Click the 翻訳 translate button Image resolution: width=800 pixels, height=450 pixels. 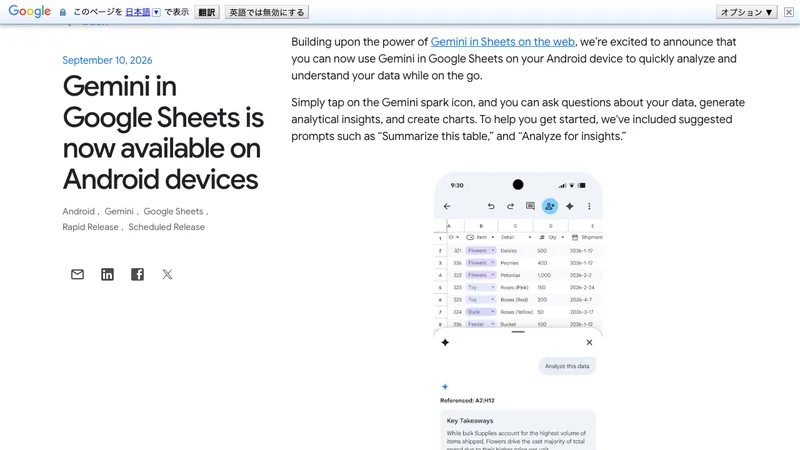click(207, 12)
